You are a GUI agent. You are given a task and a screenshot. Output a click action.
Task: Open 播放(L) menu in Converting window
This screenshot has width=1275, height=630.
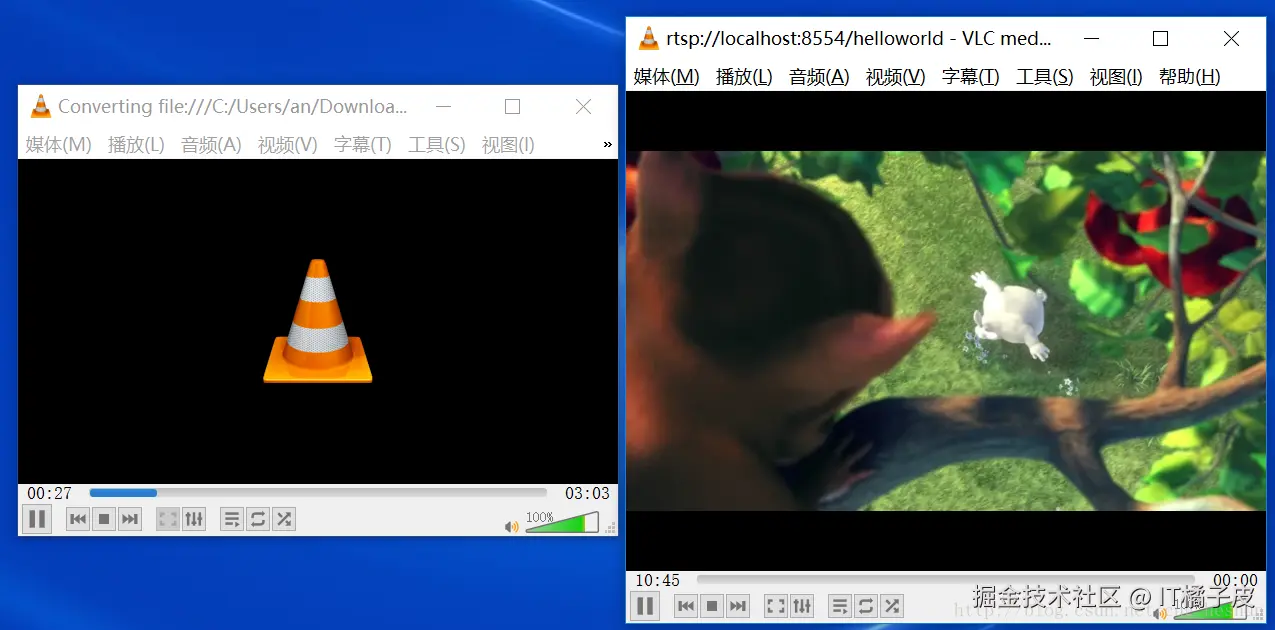[136, 145]
